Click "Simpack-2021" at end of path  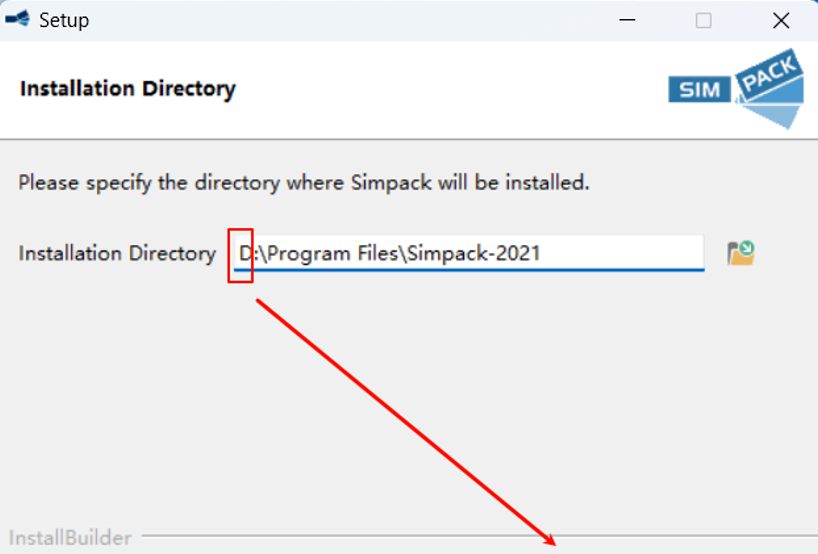(x=476, y=254)
